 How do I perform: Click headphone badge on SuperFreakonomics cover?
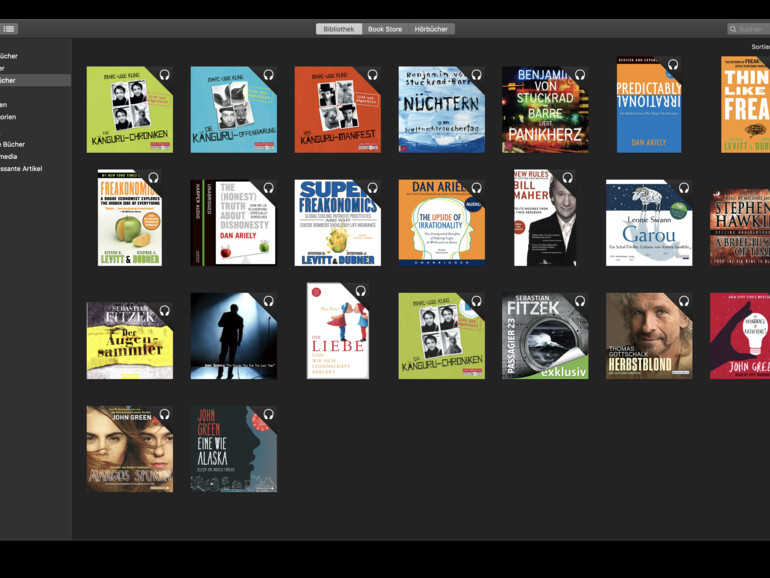click(x=372, y=188)
